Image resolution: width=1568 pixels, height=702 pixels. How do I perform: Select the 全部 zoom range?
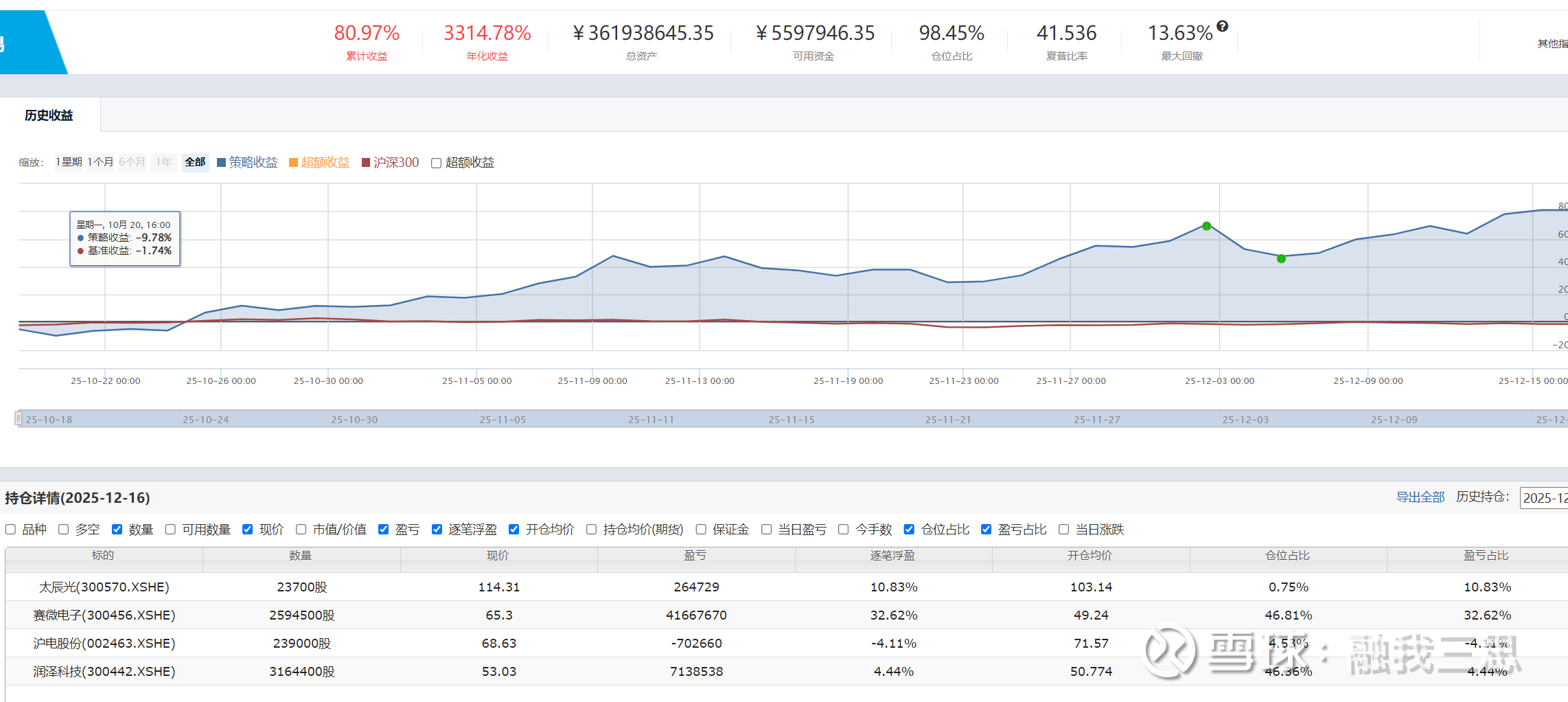(x=195, y=162)
